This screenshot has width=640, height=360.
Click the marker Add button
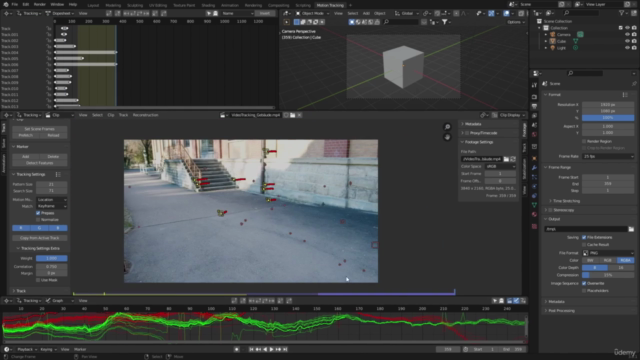tap(25, 157)
